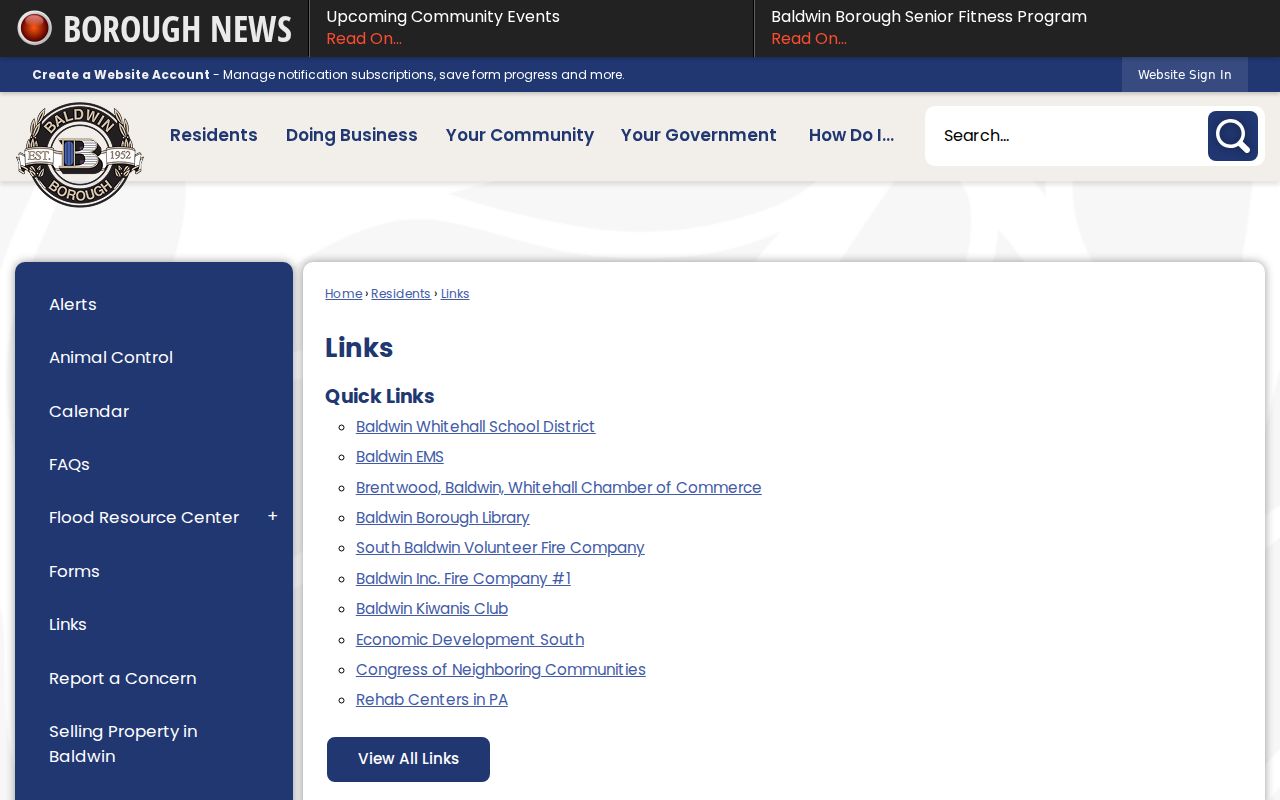The height and width of the screenshot is (800, 1280).
Task: Click the Search input field
Action: [x=1066, y=136]
